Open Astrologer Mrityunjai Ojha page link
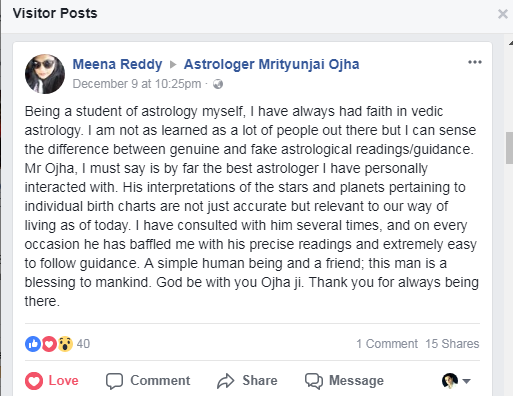513x396 pixels. click(271, 64)
